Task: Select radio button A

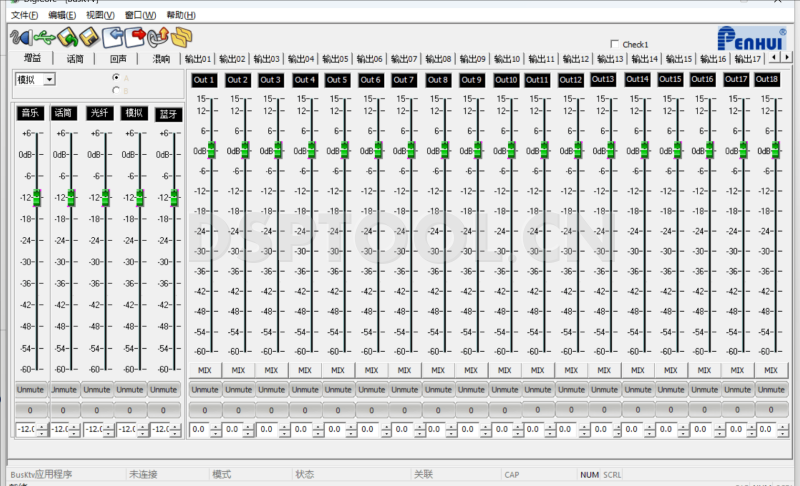Action: pyautogui.click(x=116, y=77)
